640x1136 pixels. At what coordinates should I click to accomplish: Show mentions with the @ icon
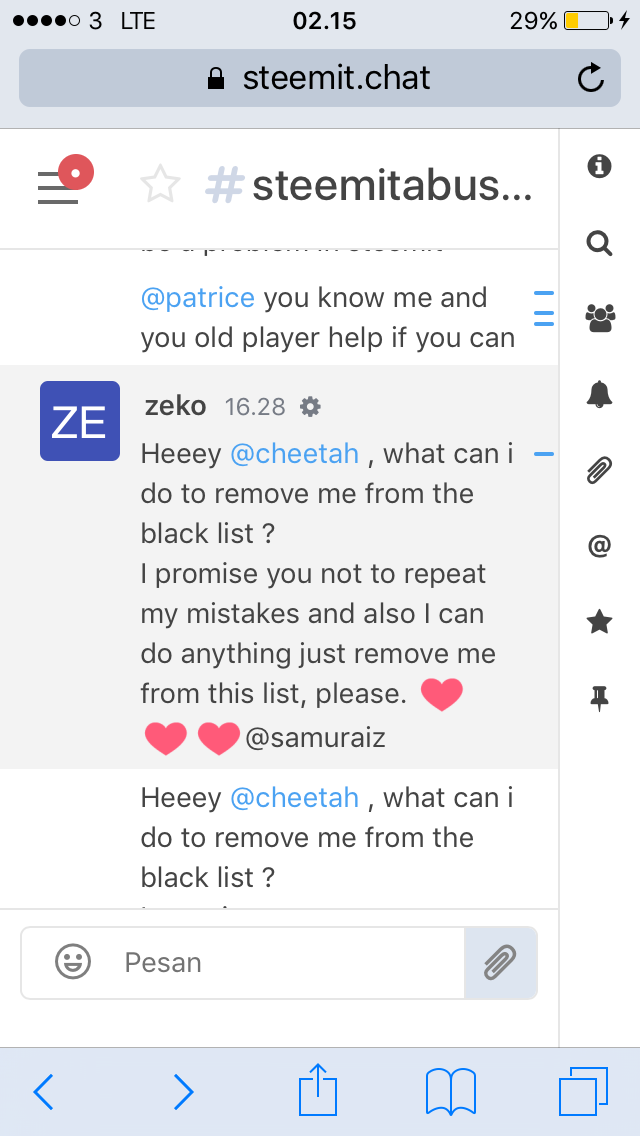(599, 546)
